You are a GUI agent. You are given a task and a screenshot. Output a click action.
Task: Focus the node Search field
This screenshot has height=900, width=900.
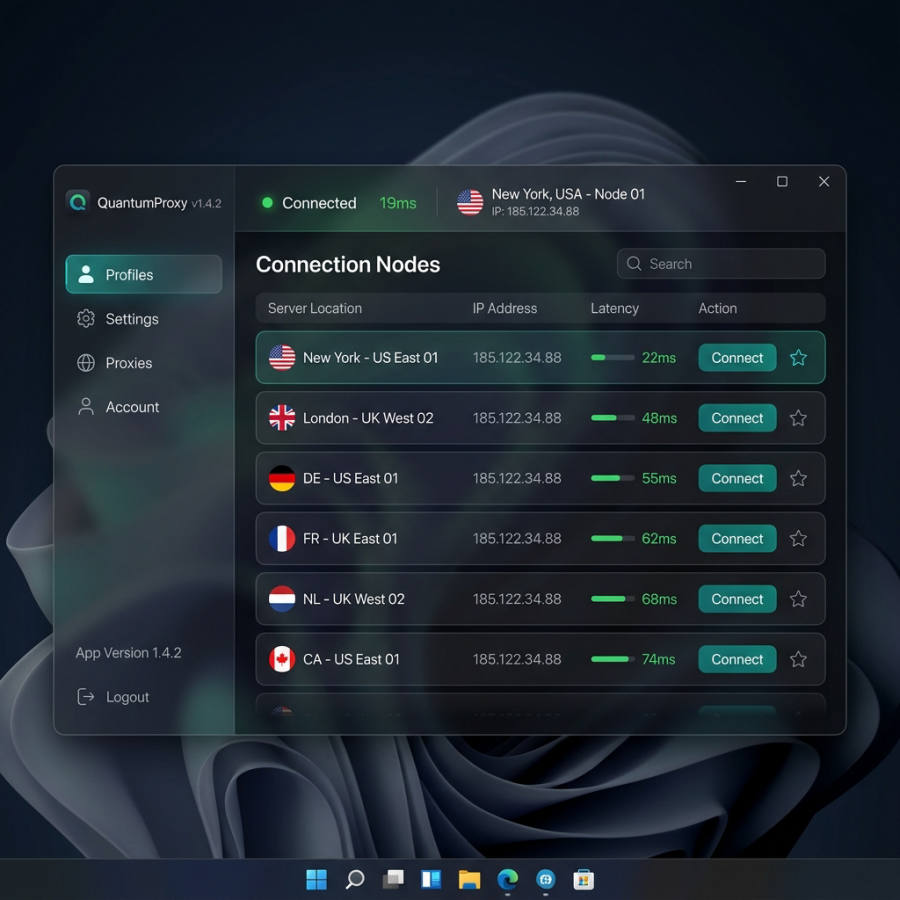pos(721,263)
